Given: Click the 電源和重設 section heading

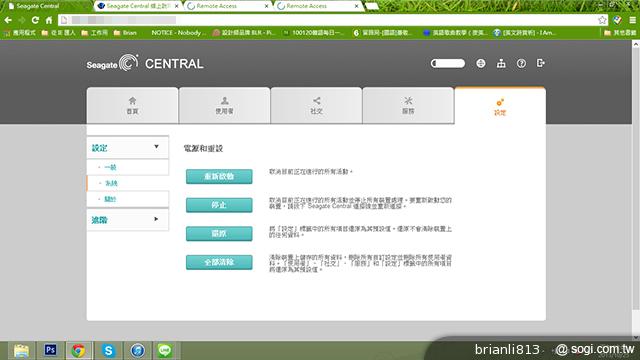Looking at the screenshot, I should (x=203, y=149).
